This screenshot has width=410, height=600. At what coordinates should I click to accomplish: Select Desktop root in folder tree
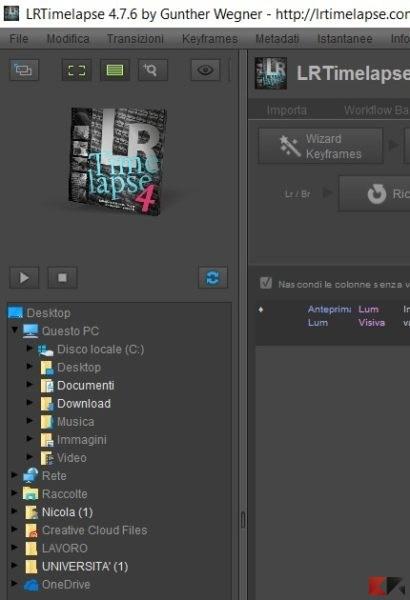pos(48,313)
